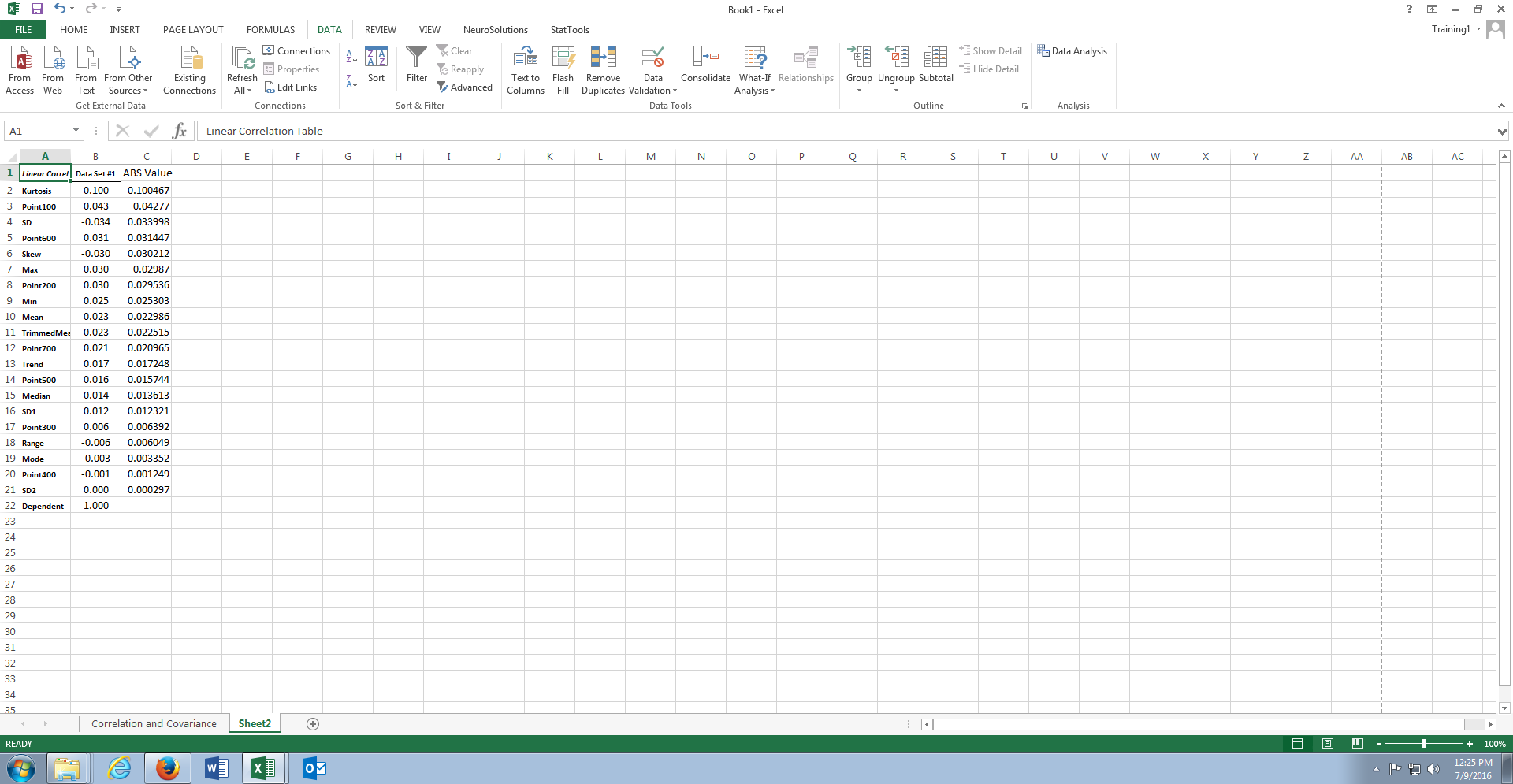Import data From Access
The width and height of the screenshot is (1513, 784).
click(20, 70)
